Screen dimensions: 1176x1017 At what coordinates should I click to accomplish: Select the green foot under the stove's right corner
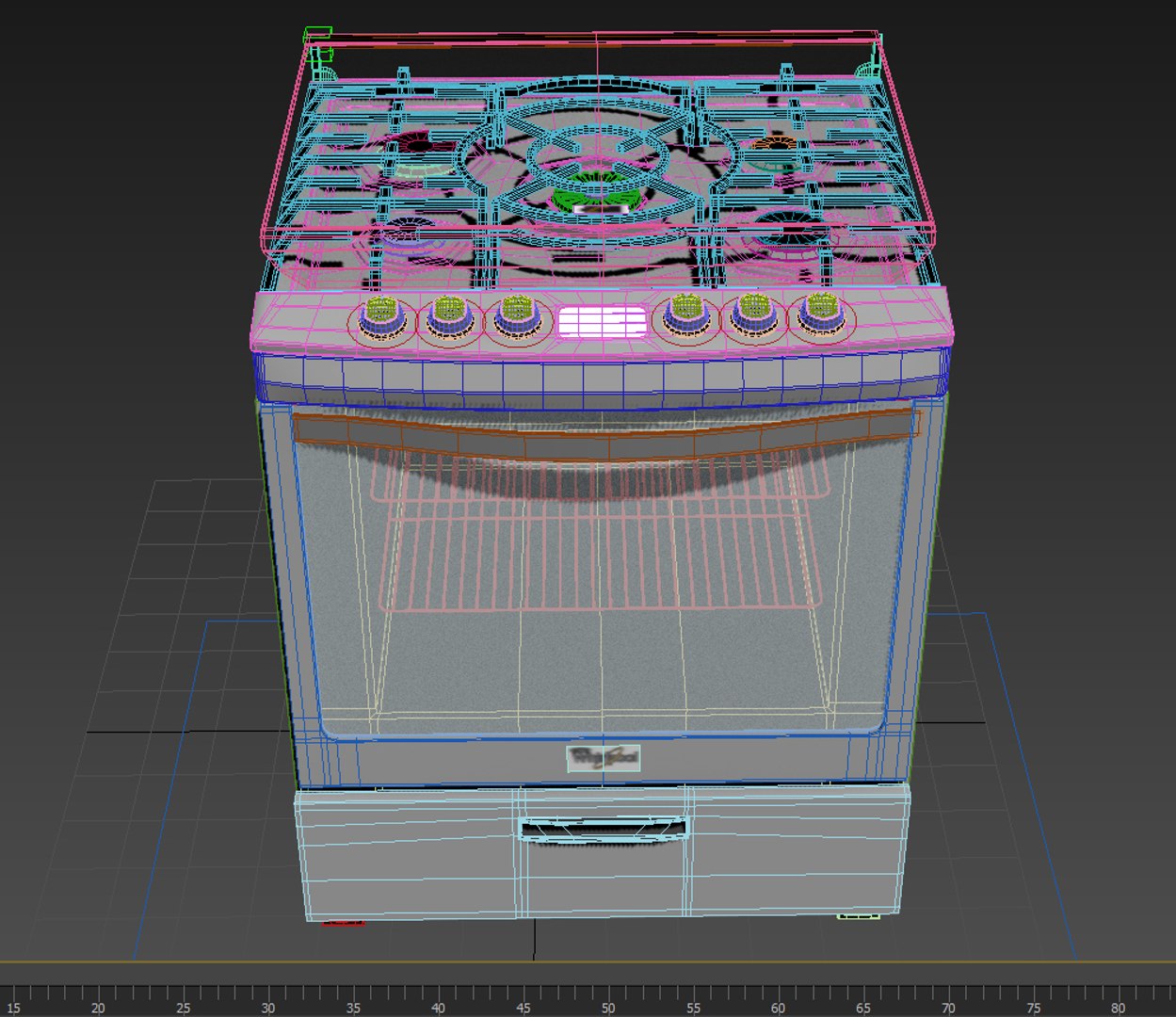click(x=859, y=915)
